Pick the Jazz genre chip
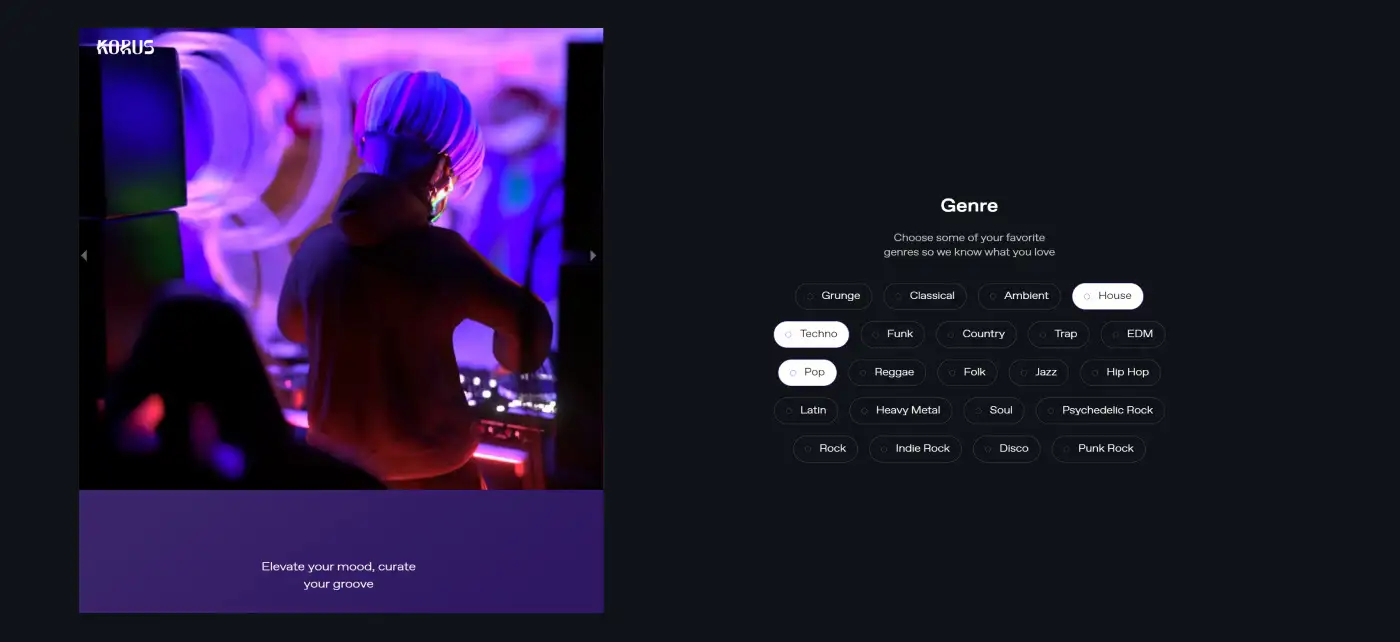 click(x=1038, y=372)
